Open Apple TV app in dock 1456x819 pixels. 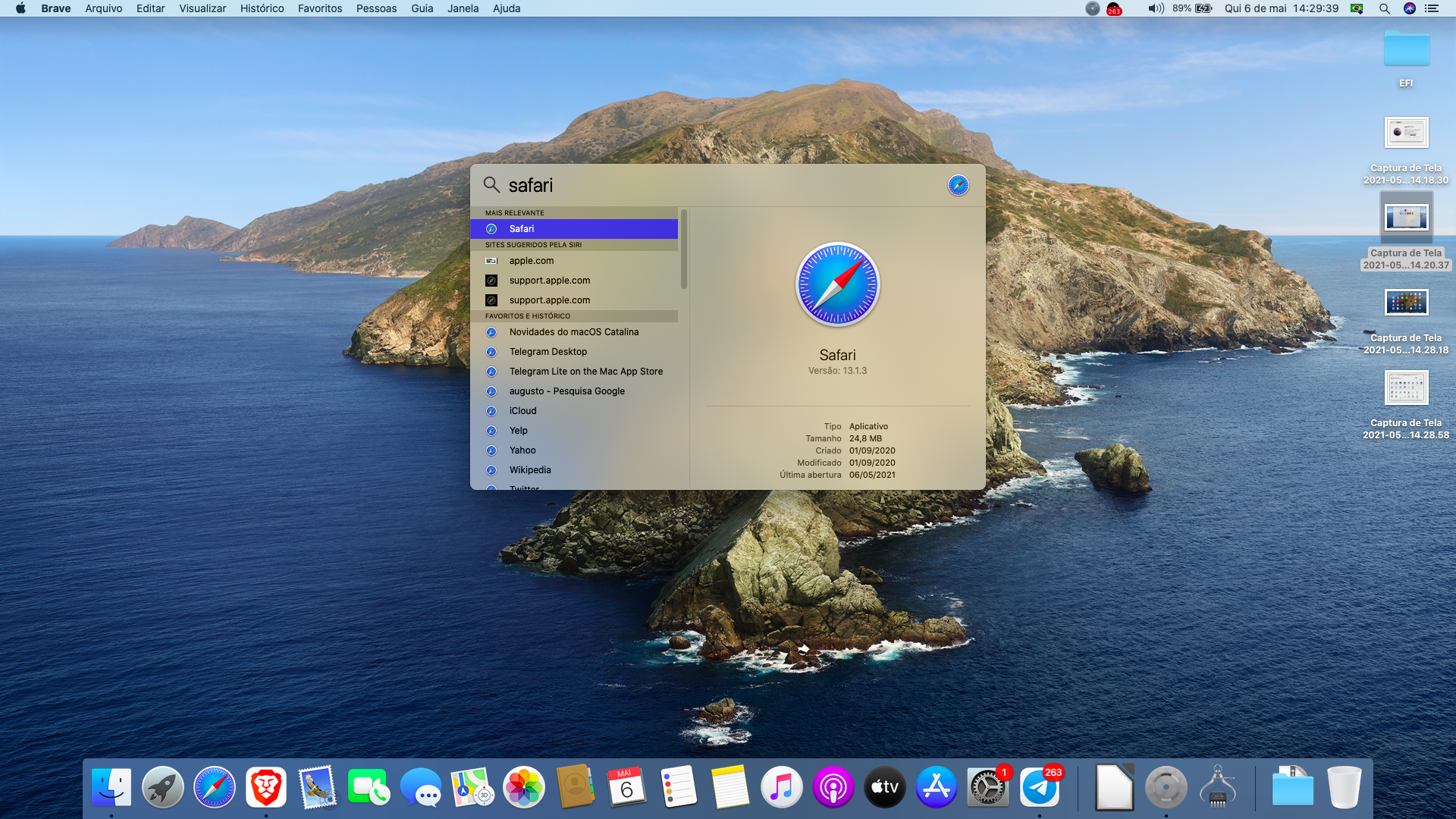coord(884,787)
